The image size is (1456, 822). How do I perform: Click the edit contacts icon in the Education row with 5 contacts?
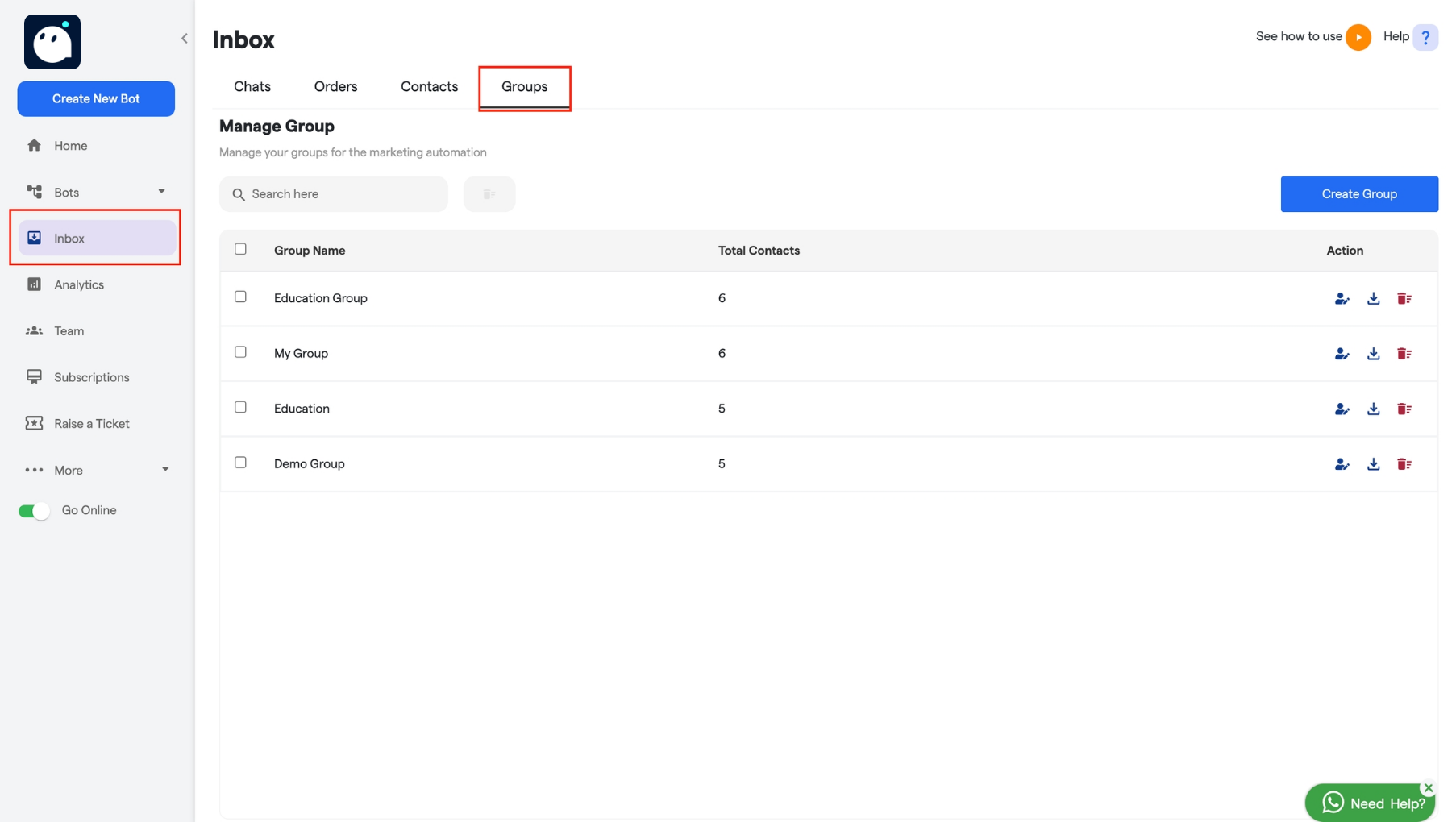(1342, 409)
